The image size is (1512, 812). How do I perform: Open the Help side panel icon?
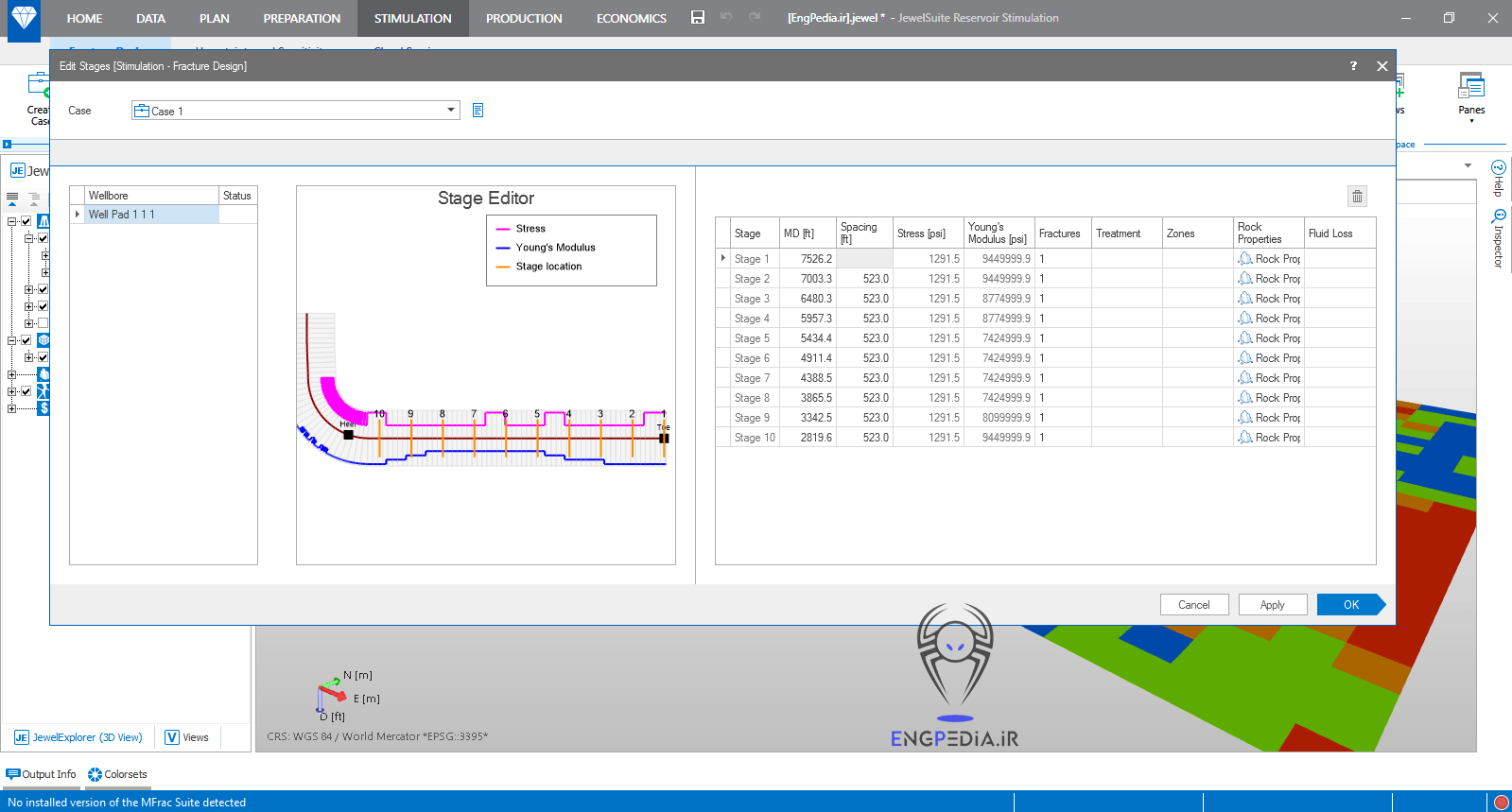click(1498, 178)
